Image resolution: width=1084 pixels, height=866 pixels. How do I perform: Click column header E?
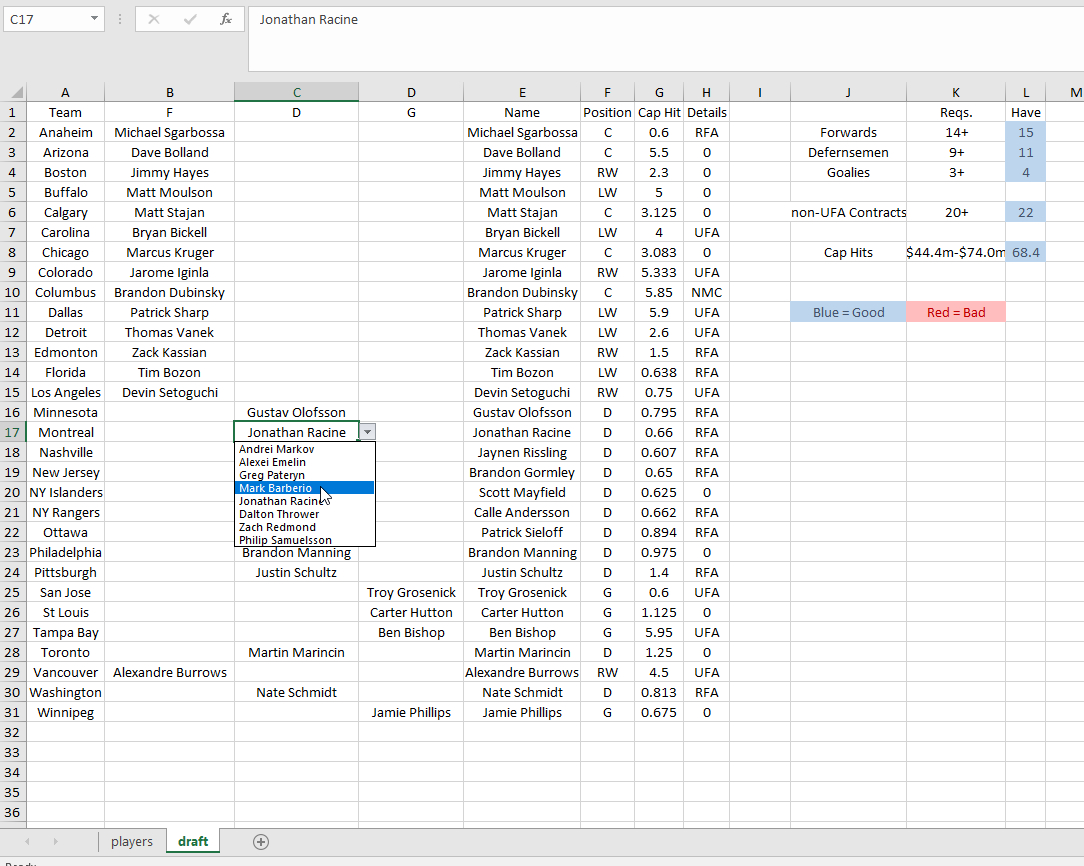pyautogui.click(x=522, y=93)
